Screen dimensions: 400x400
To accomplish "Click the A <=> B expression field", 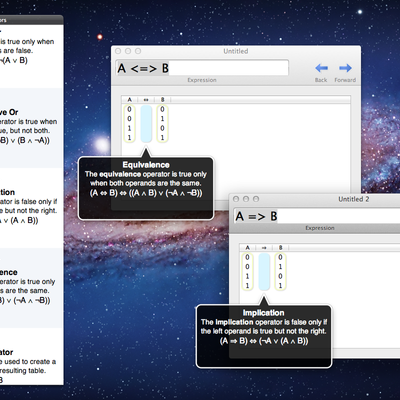I will tap(202, 68).
